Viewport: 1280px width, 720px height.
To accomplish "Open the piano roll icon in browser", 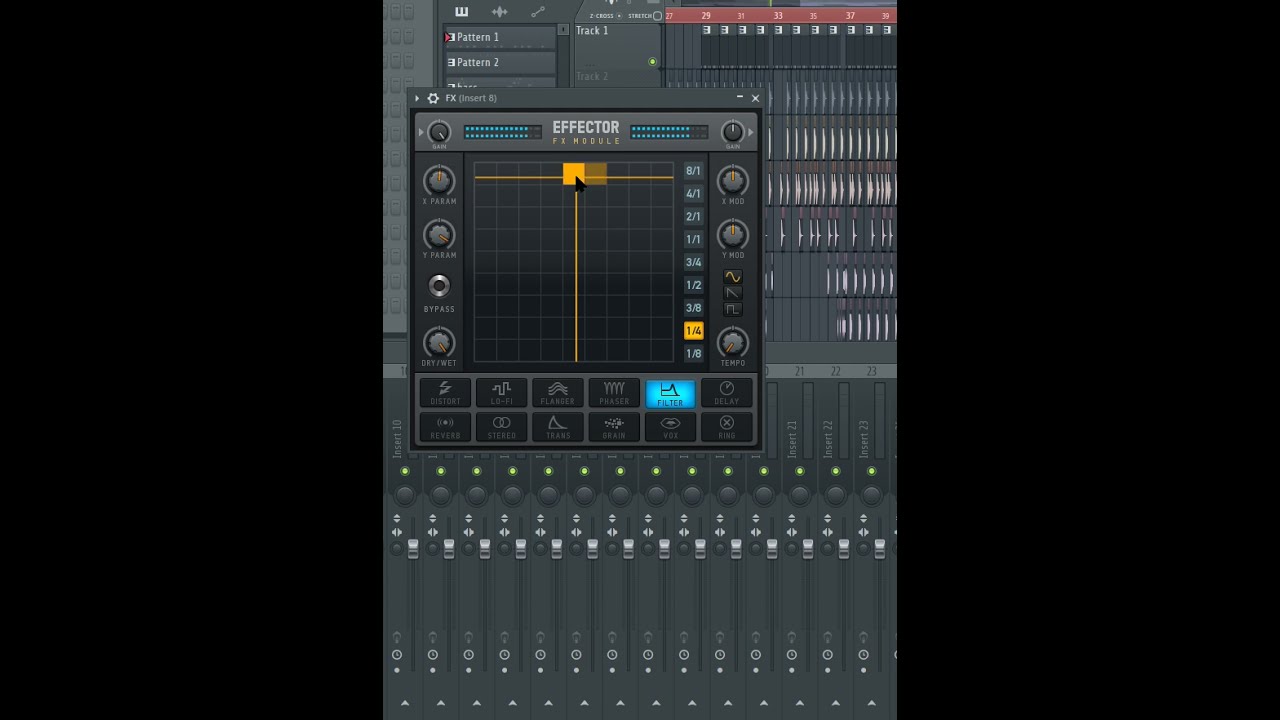I will coord(461,12).
